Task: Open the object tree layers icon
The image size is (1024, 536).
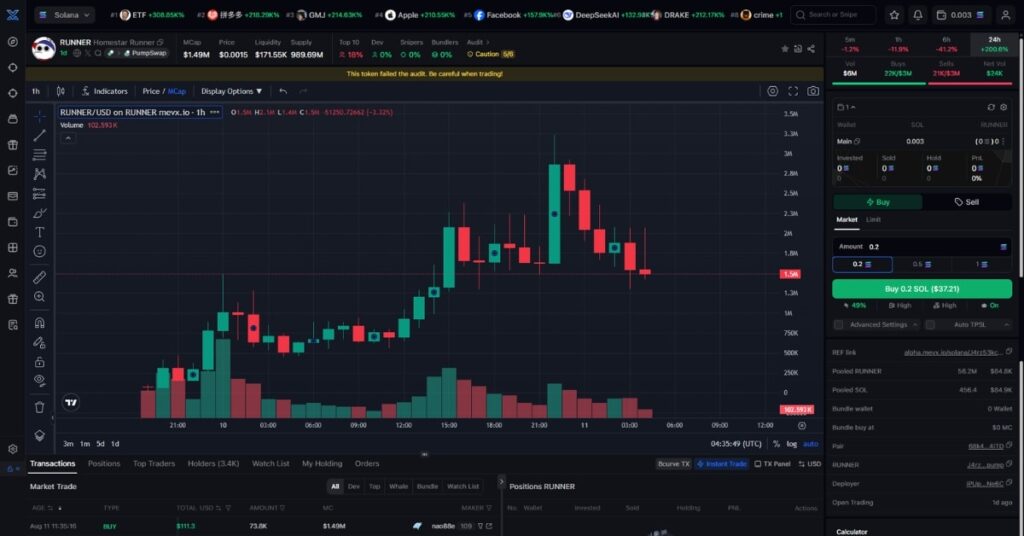Action: click(x=39, y=435)
